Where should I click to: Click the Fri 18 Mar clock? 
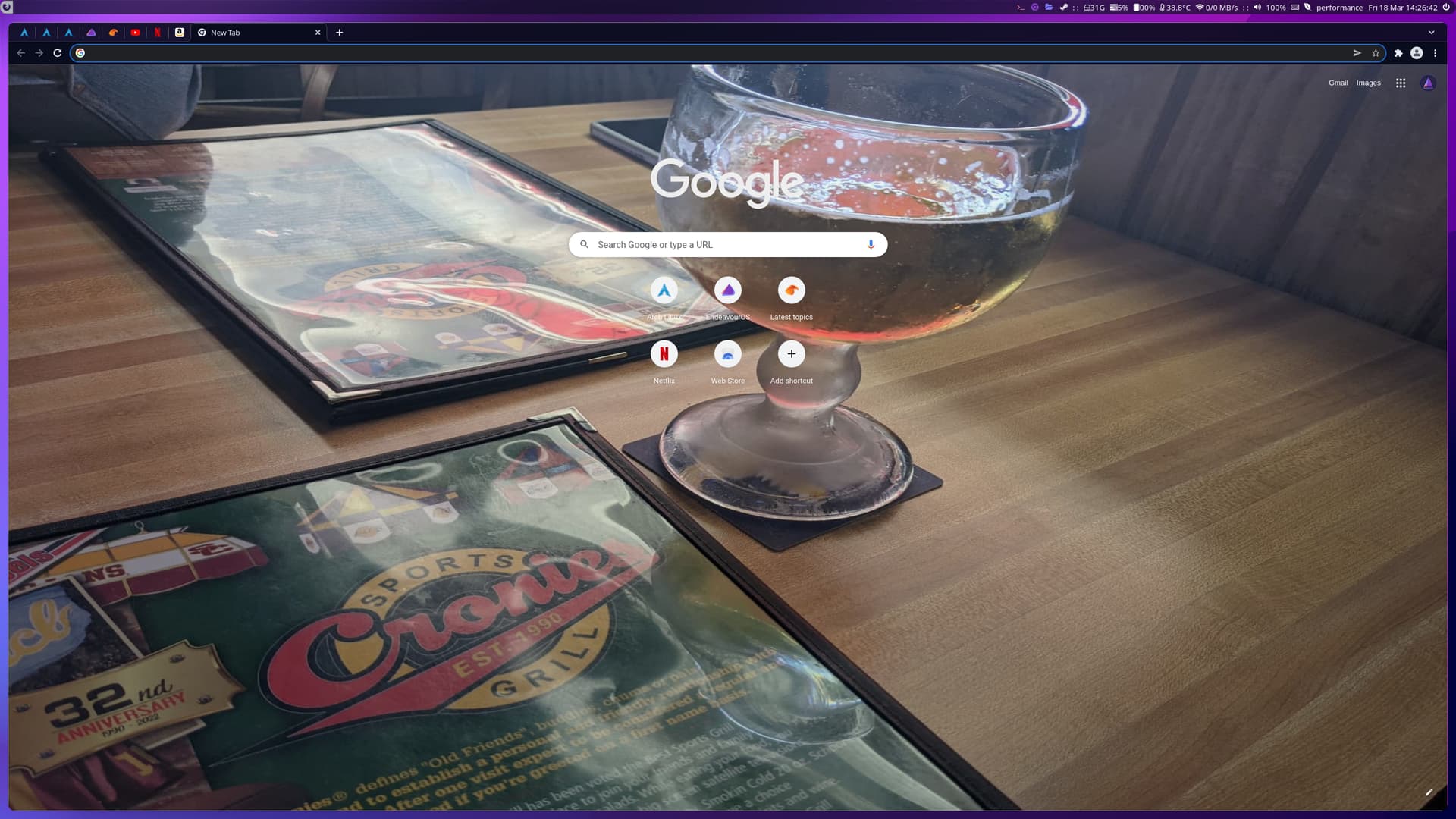1402,8
